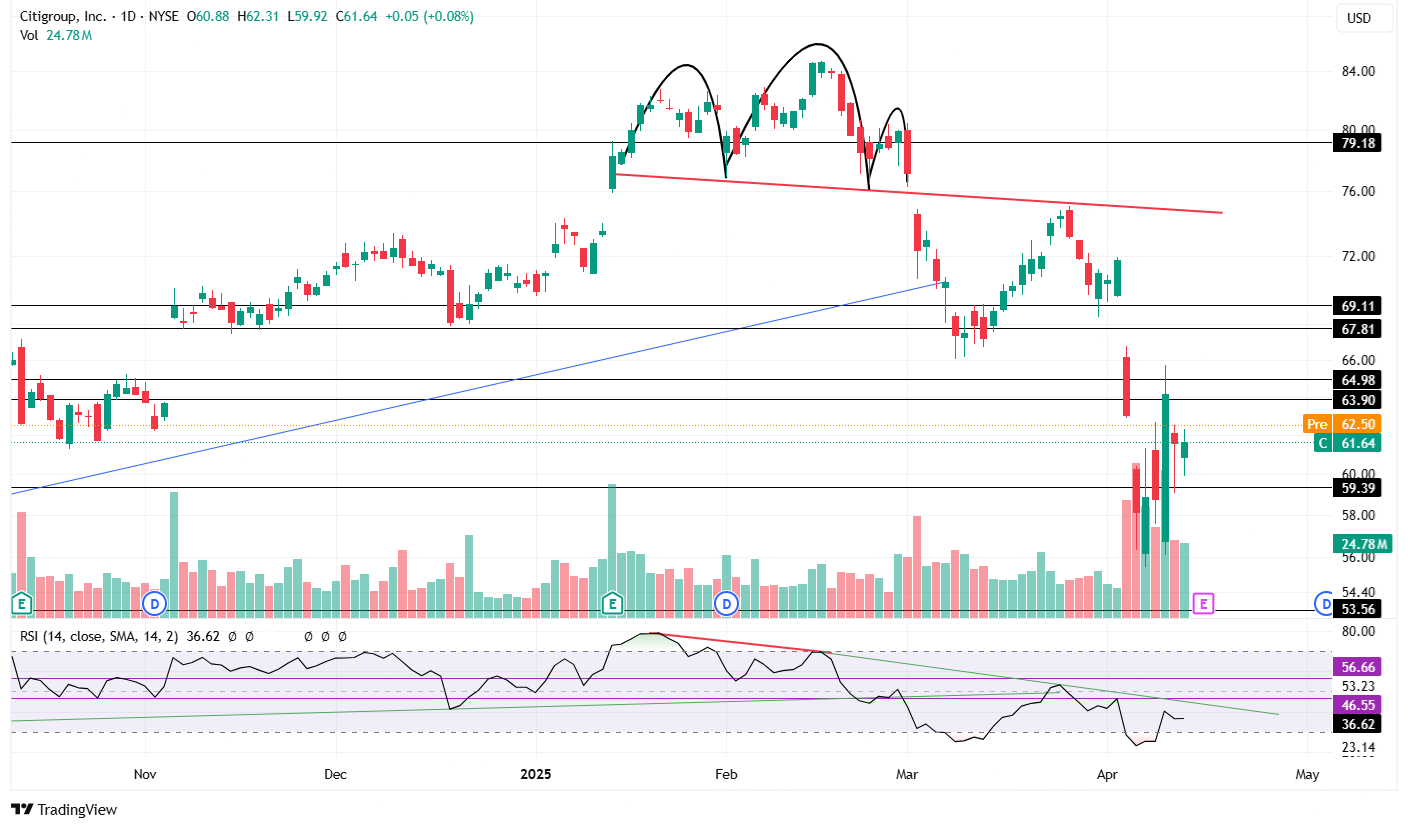Click the TradingView logo

click(x=64, y=809)
